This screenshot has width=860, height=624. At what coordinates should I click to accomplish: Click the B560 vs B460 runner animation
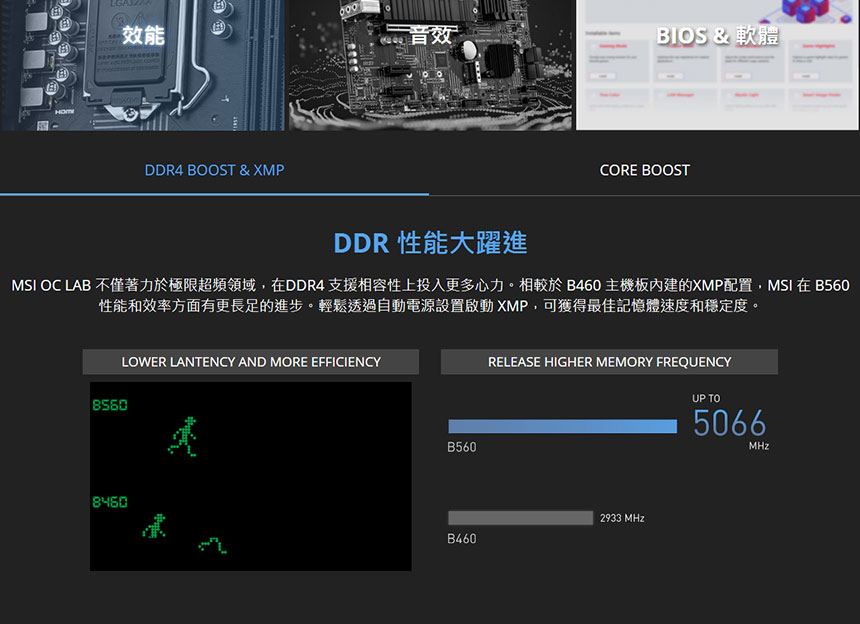click(x=251, y=476)
